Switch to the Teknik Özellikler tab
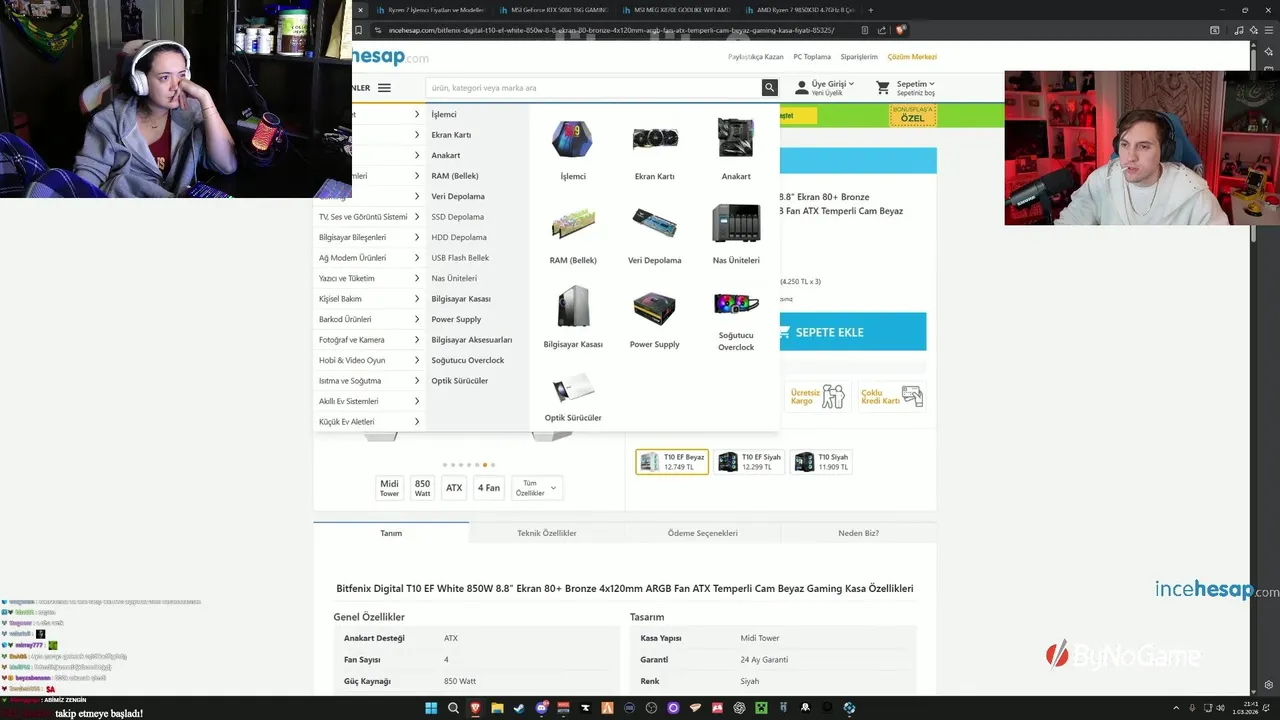 (x=547, y=533)
